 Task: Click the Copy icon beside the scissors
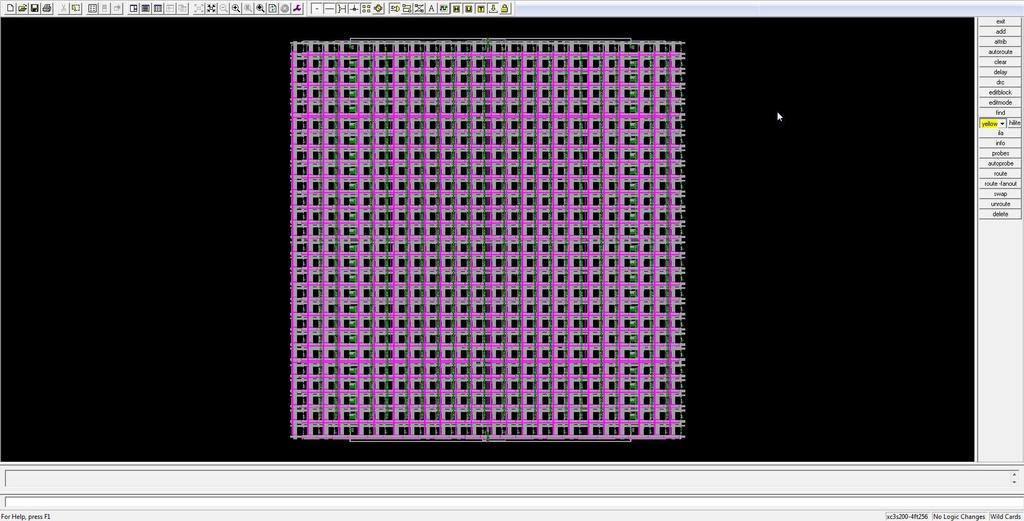click(x=76, y=8)
